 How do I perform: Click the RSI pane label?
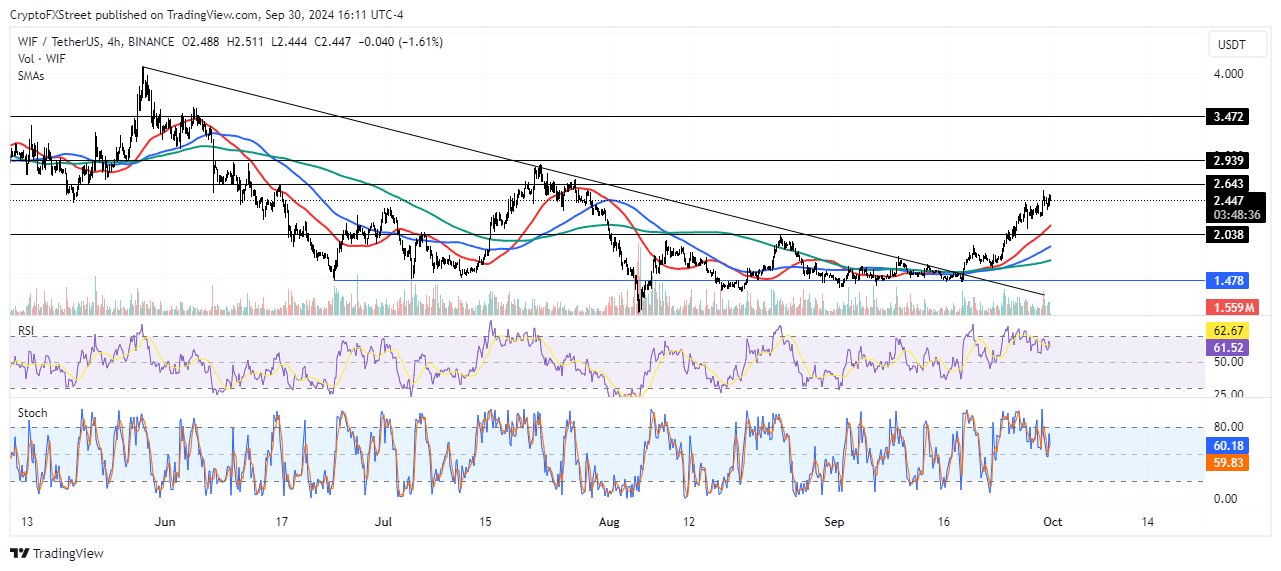(26, 328)
